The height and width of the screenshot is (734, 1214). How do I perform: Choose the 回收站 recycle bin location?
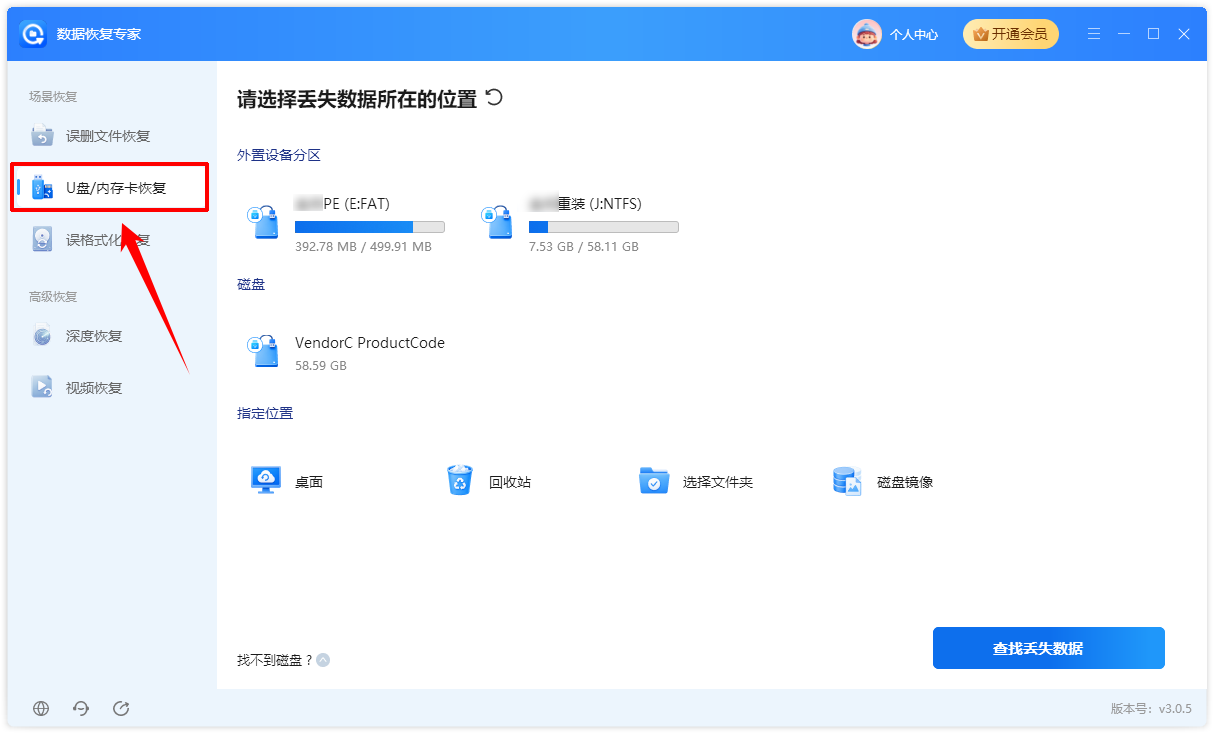point(488,482)
